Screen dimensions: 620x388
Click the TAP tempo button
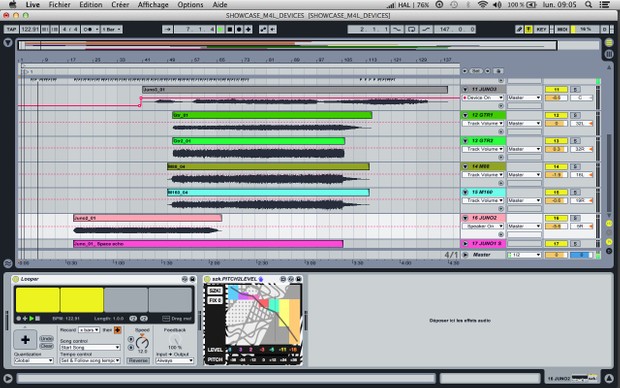coord(11,29)
